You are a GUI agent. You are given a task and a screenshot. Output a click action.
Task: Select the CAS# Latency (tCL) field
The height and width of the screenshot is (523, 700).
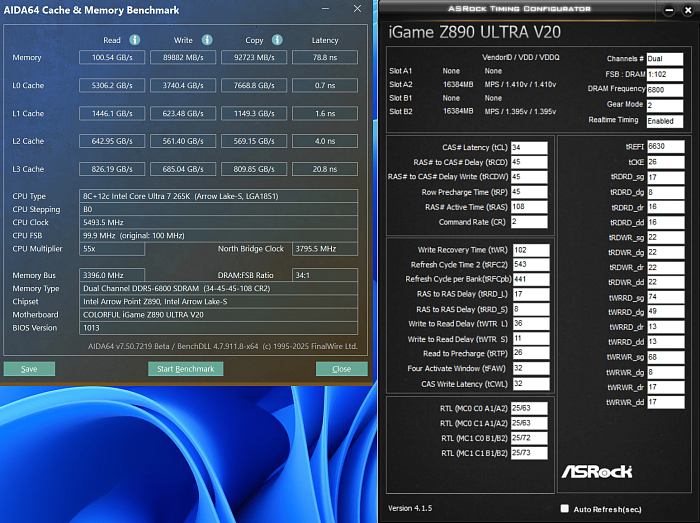[x=529, y=147]
